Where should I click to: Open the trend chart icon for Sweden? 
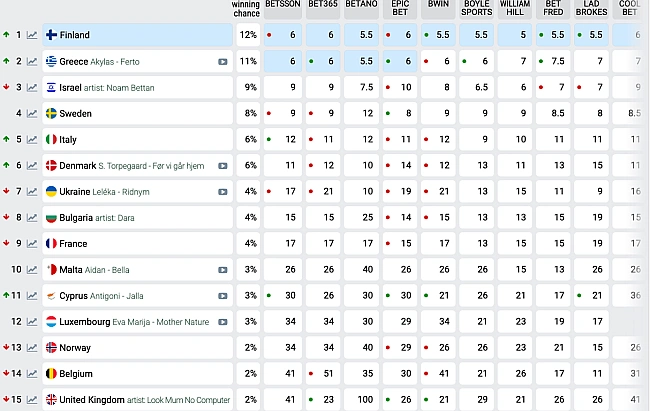coord(32,113)
